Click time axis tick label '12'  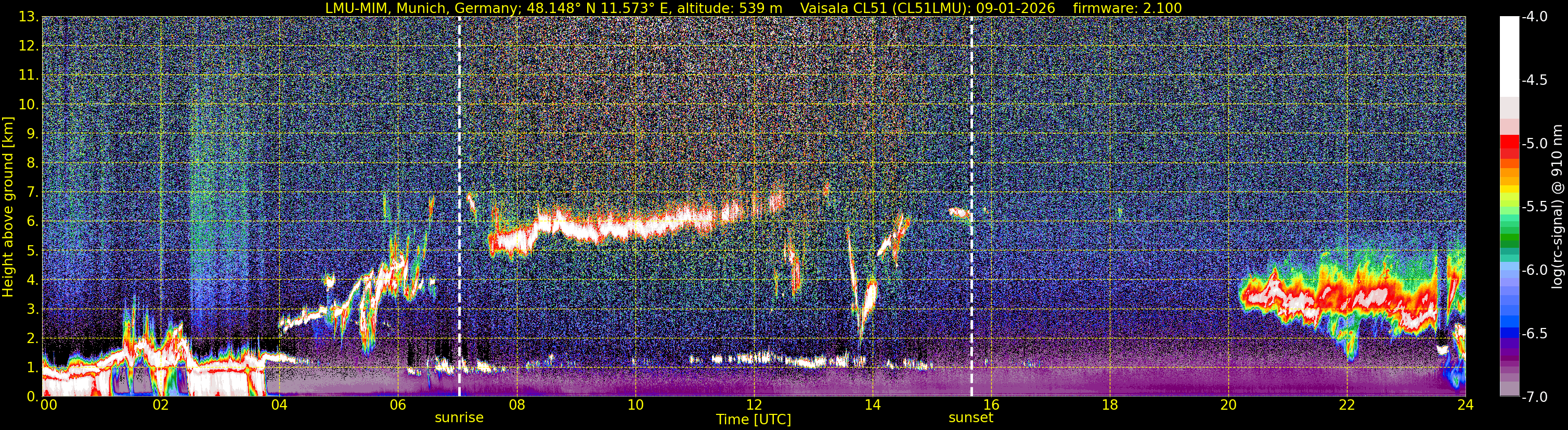tap(754, 405)
